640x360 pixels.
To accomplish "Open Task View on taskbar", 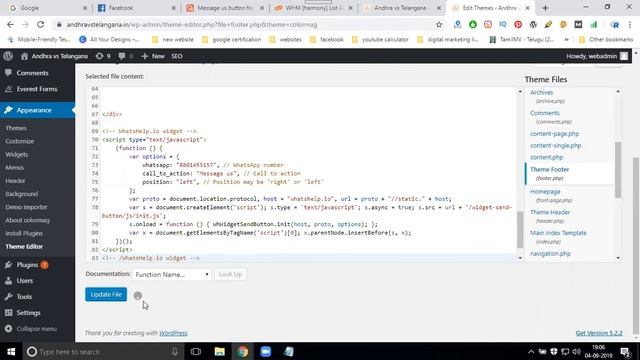I will [x=196, y=351].
